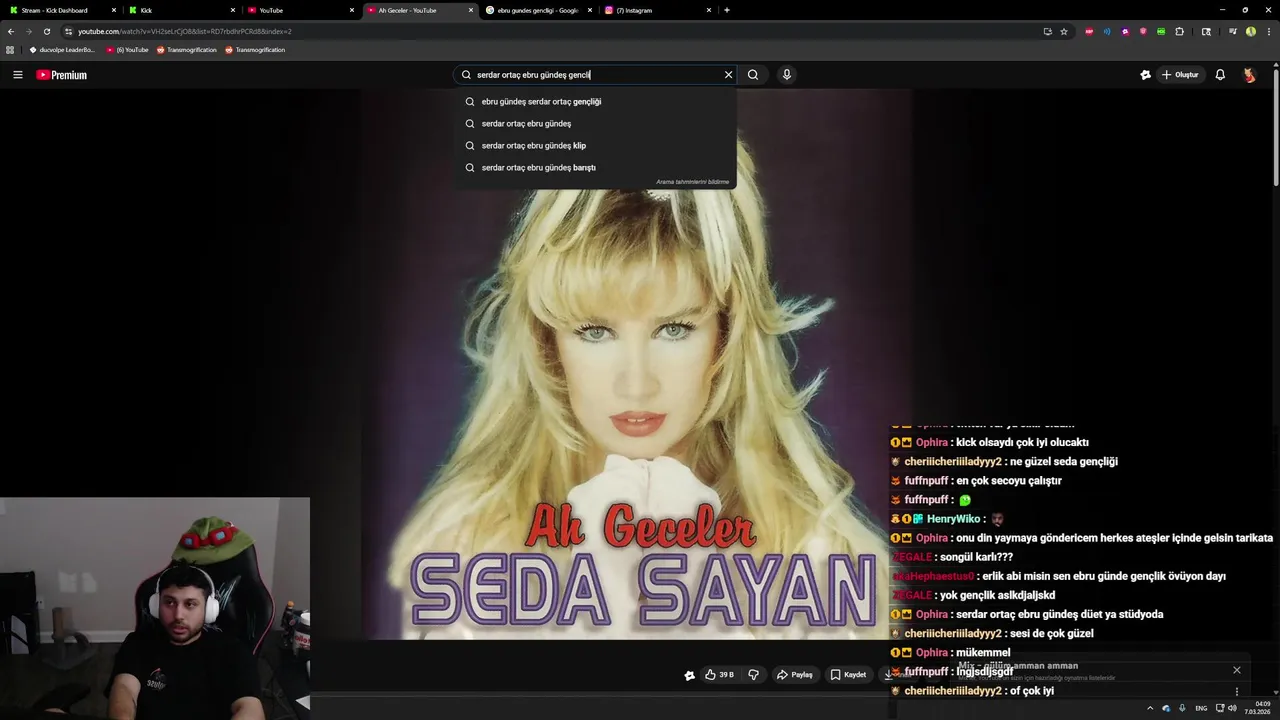Save video with the Kaydet button
The image size is (1280, 720).
(x=848, y=675)
